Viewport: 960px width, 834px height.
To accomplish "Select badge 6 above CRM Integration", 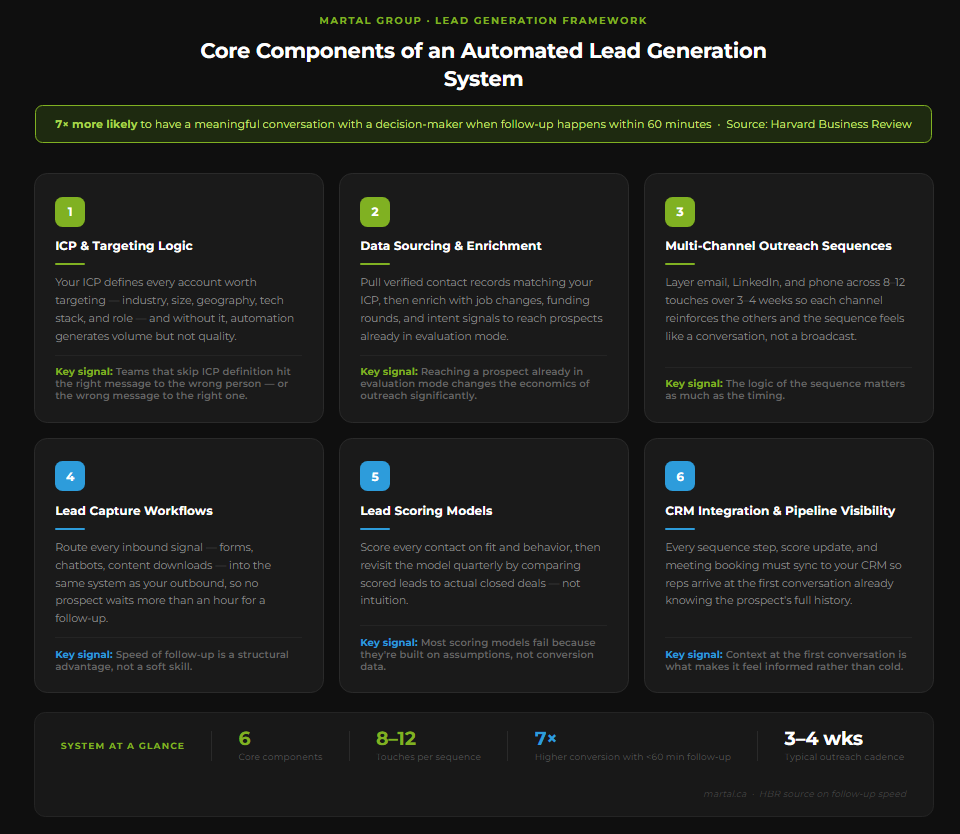I will coord(680,476).
